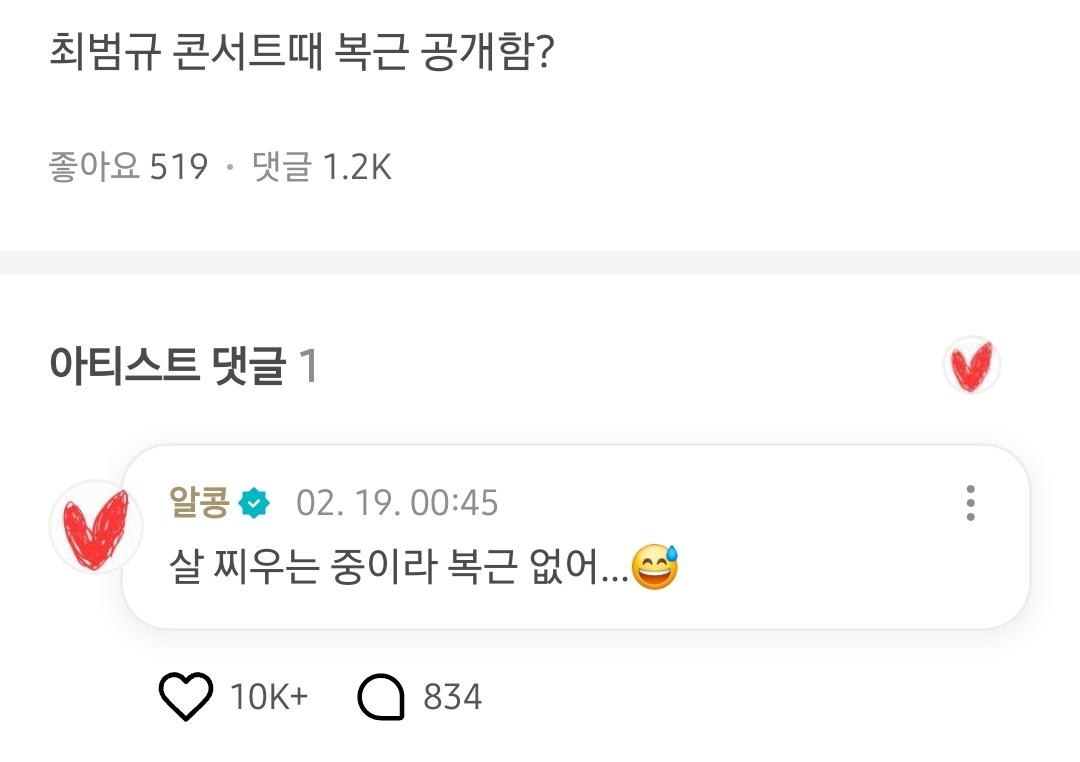The image size is (1080, 762).
Task: Tap the verified badge next to 알콩
Action: (x=255, y=503)
